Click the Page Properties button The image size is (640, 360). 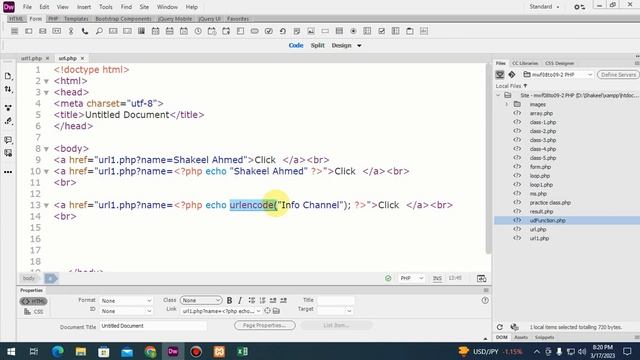265,325
